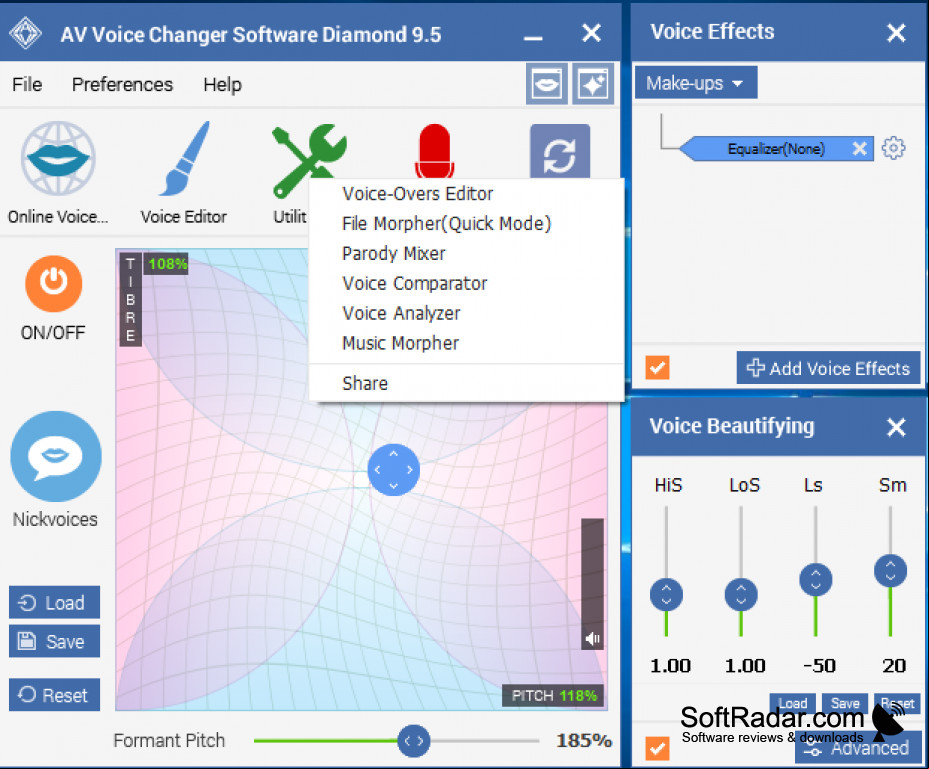This screenshot has width=929, height=769.
Task: Click the Sm slider handle
Action: click(x=890, y=571)
